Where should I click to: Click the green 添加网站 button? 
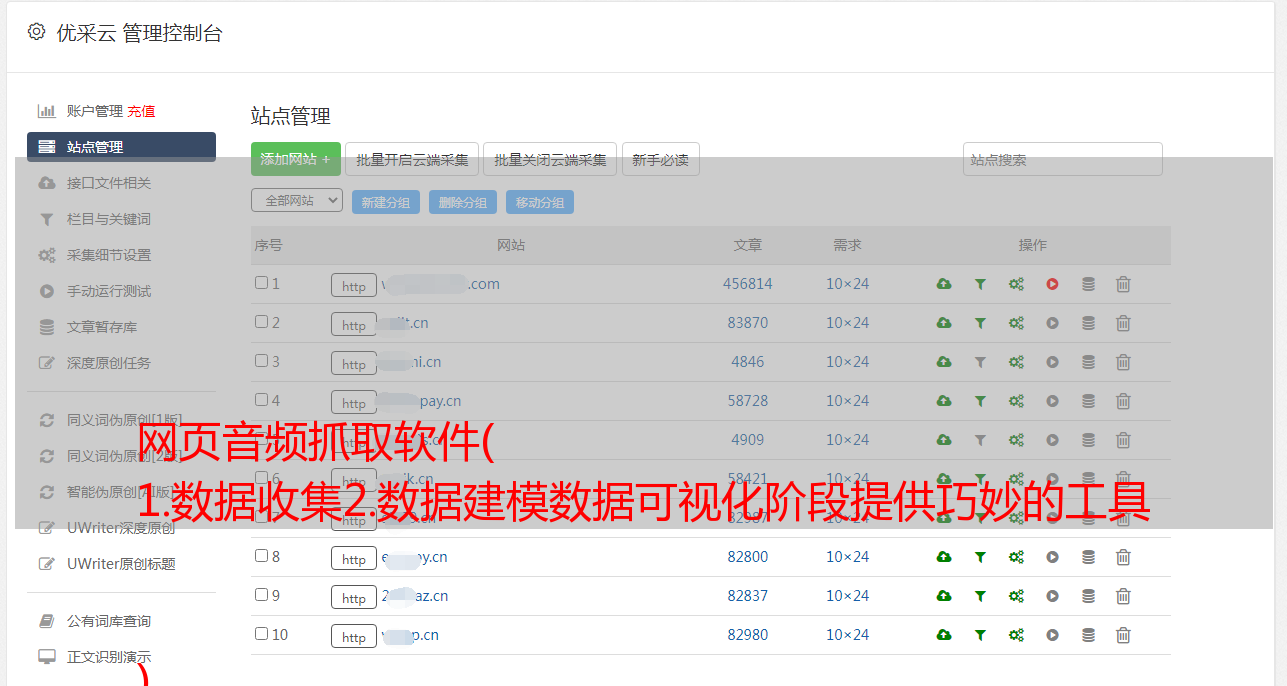point(295,159)
